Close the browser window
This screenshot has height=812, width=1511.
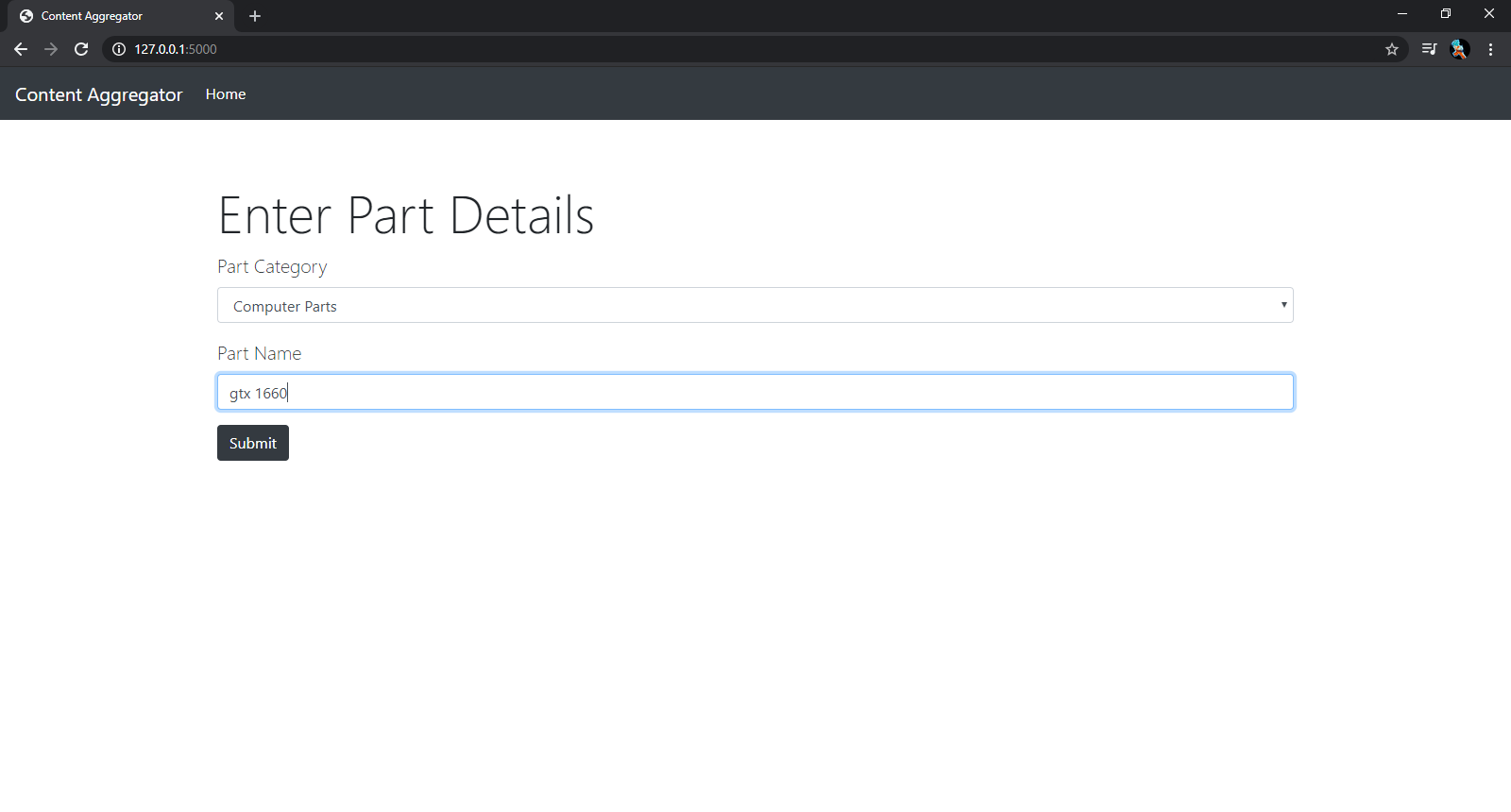(x=1489, y=14)
